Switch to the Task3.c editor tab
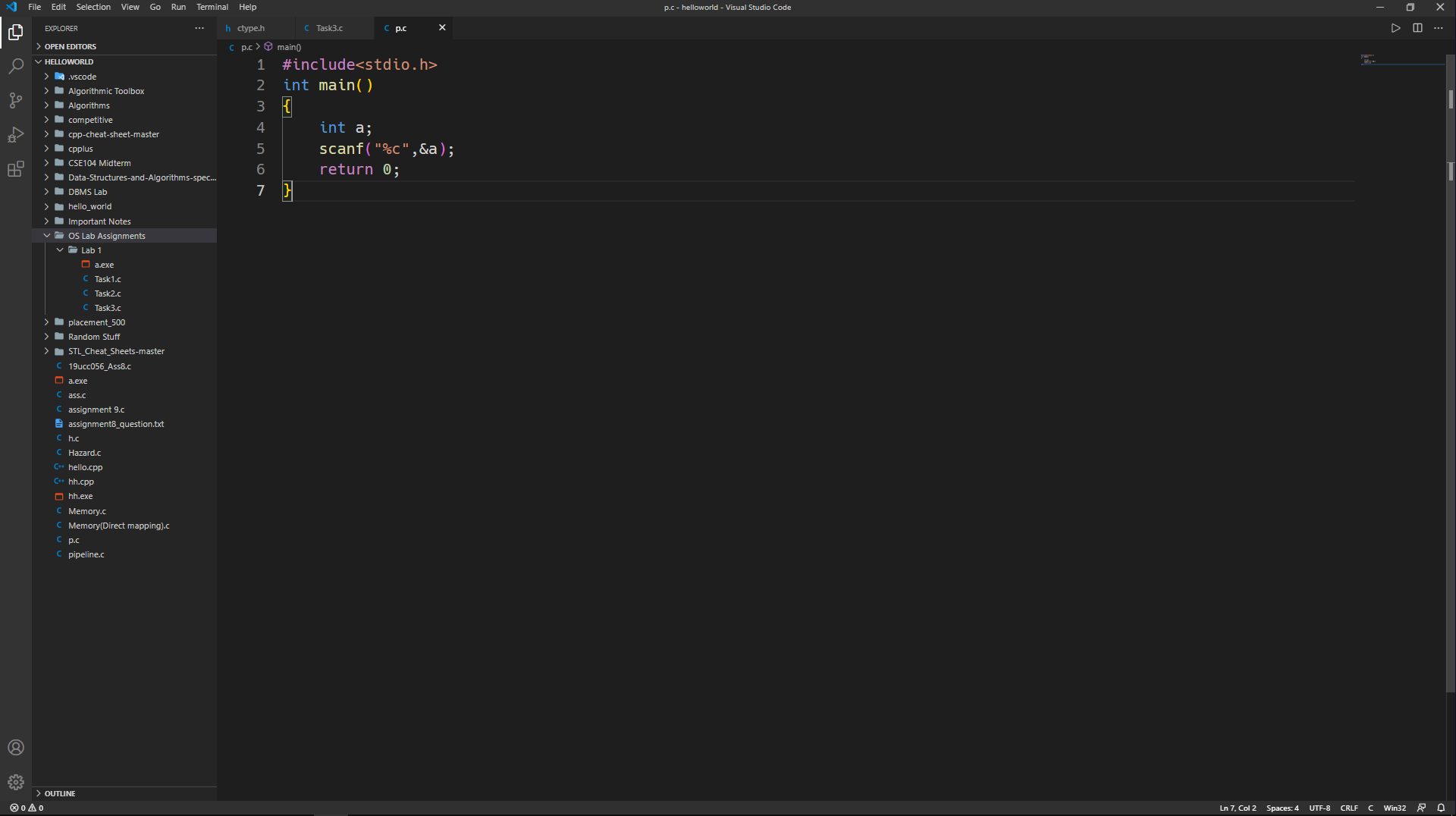Screen dimensions: 1456x816 (x=330, y=27)
